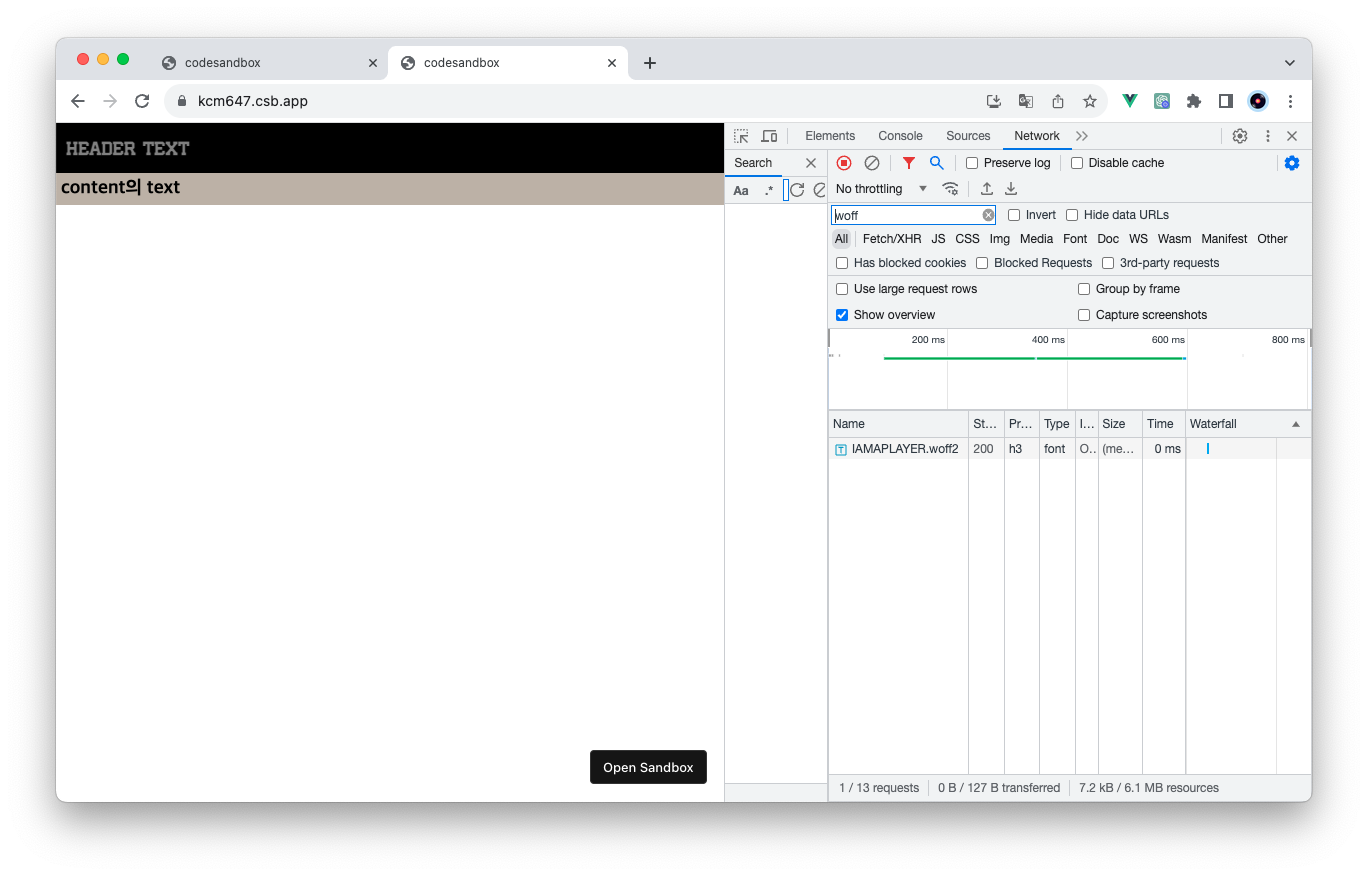Image resolution: width=1368 pixels, height=876 pixels.
Task: Check the Invert filter checkbox
Action: [x=1014, y=215]
